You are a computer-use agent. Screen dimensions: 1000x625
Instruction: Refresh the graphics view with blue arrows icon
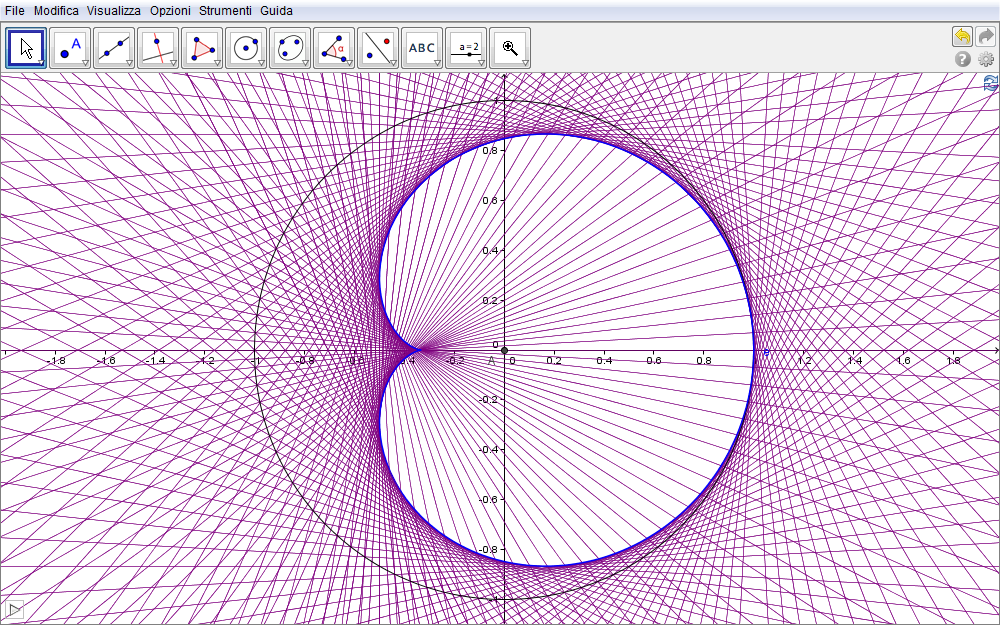click(991, 83)
